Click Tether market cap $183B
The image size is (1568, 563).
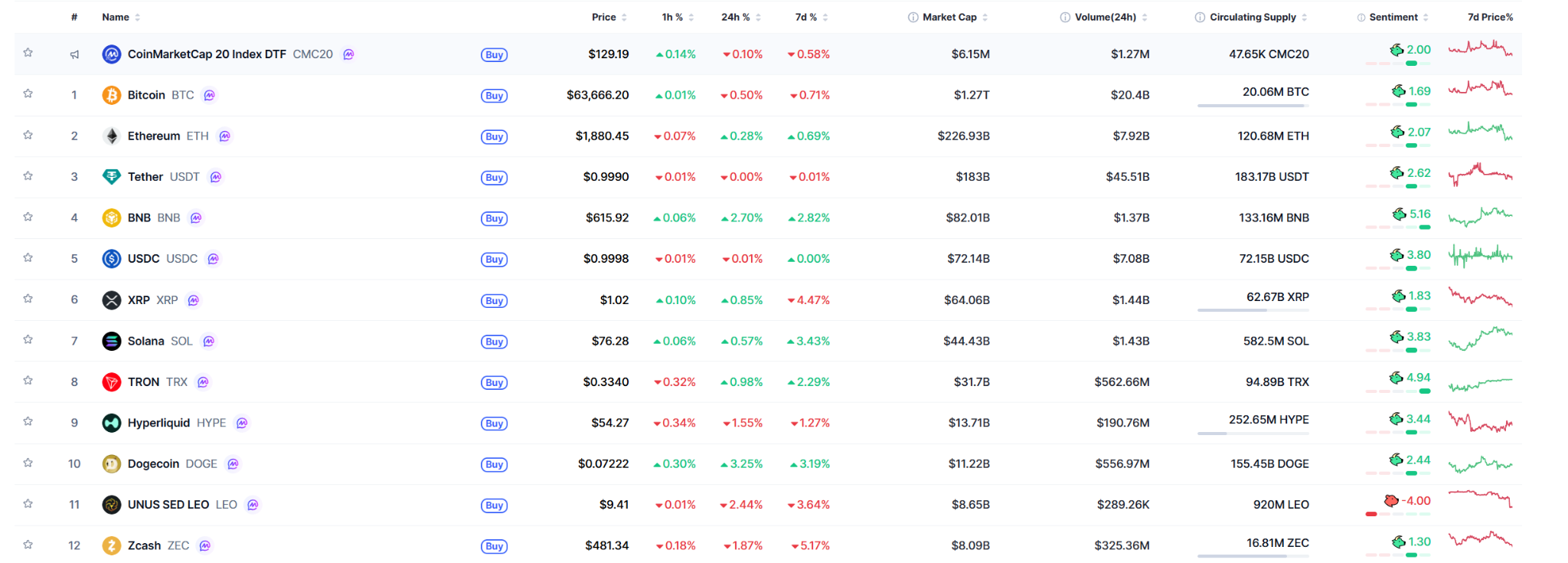pyautogui.click(x=972, y=177)
